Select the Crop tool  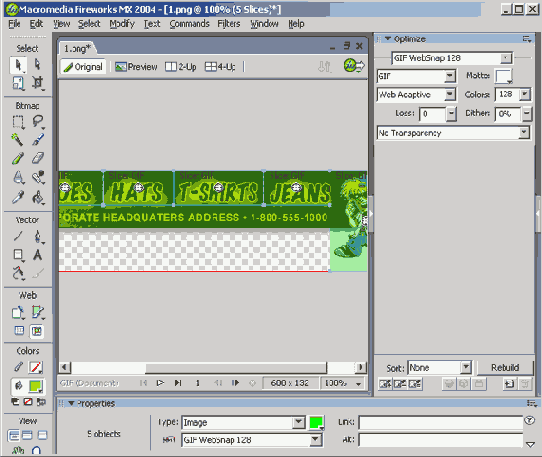(x=38, y=83)
